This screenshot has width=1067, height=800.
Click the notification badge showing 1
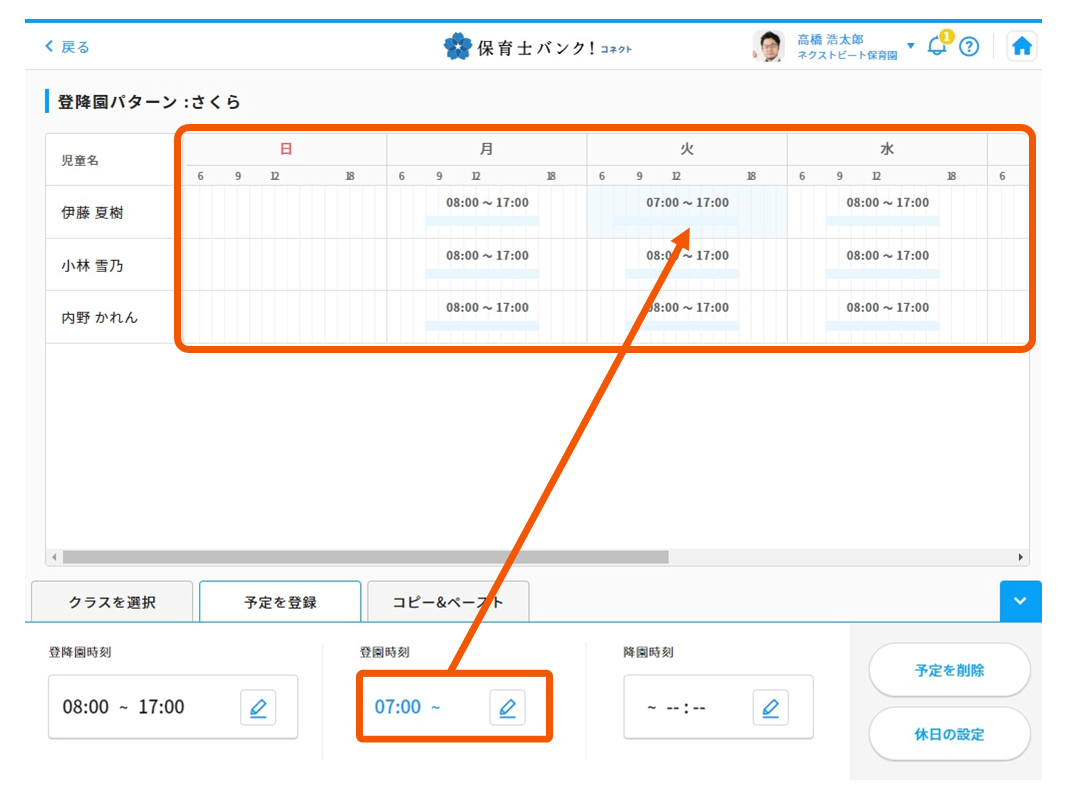click(945, 37)
